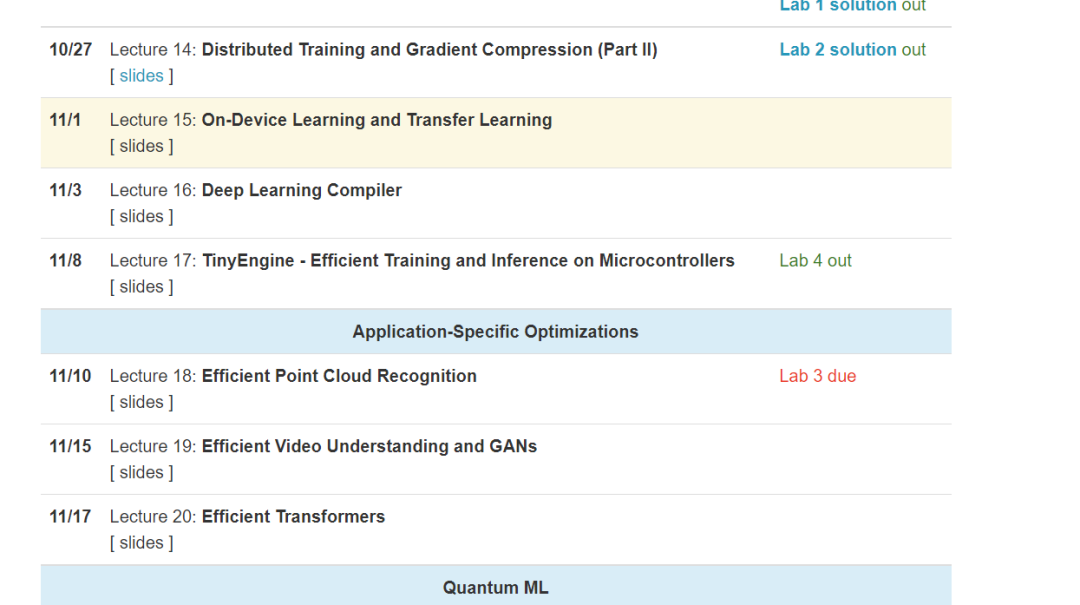Click the Lab 2 solution link
The width and height of the screenshot is (1080, 605).
point(838,50)
